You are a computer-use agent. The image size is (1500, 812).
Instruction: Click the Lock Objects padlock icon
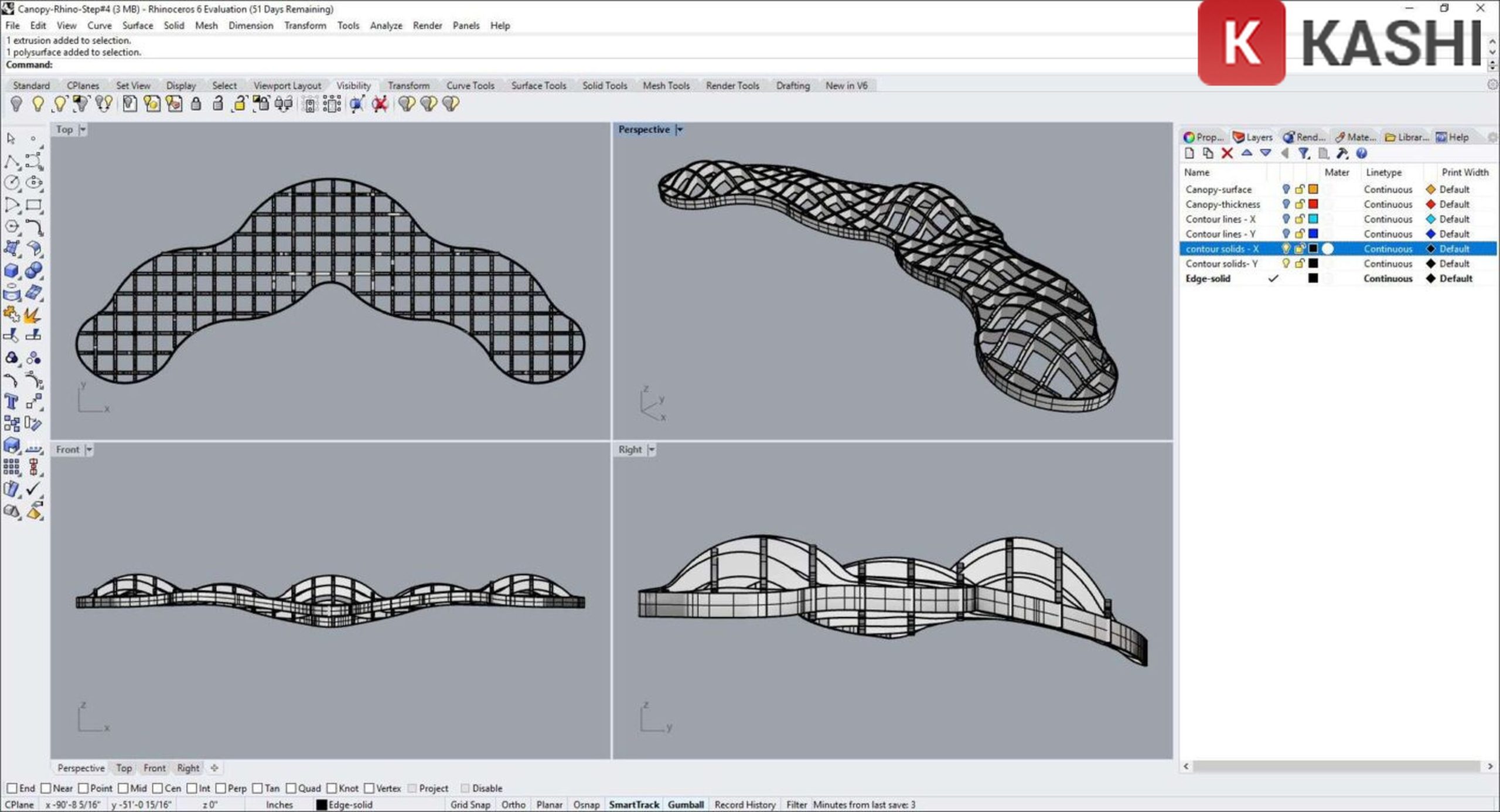196,104
